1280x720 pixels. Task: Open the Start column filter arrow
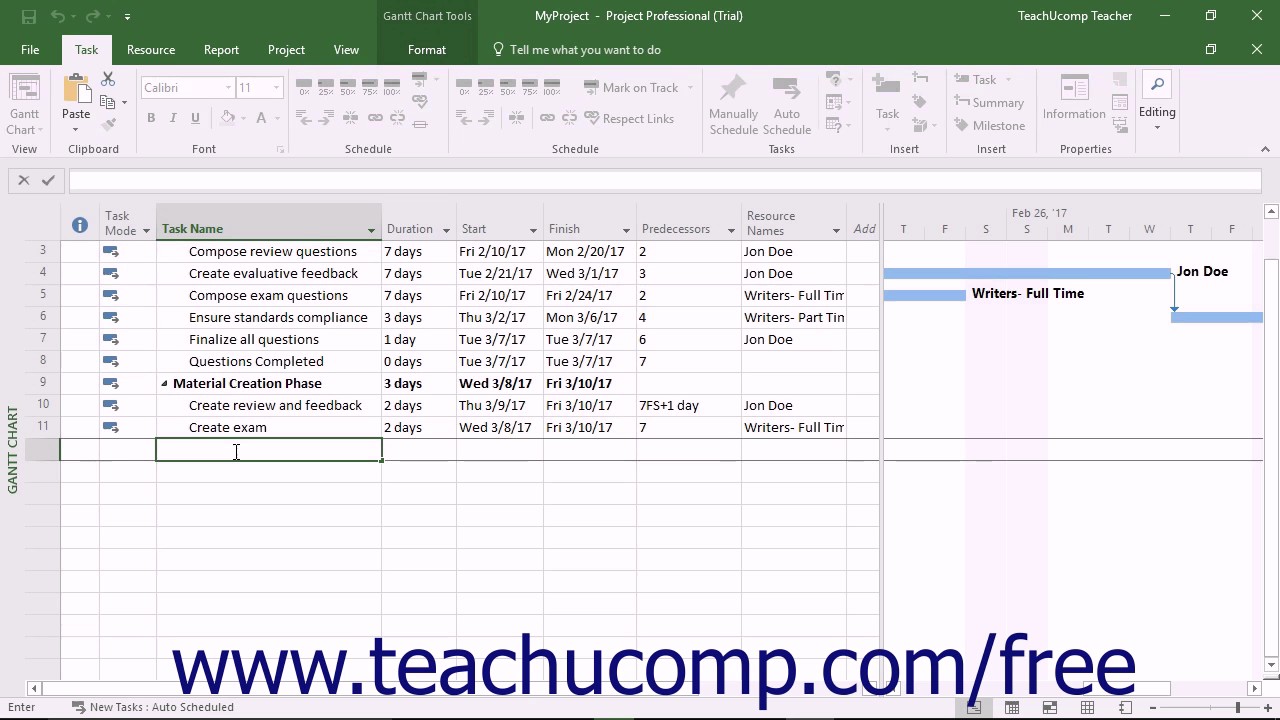point(533,230)
